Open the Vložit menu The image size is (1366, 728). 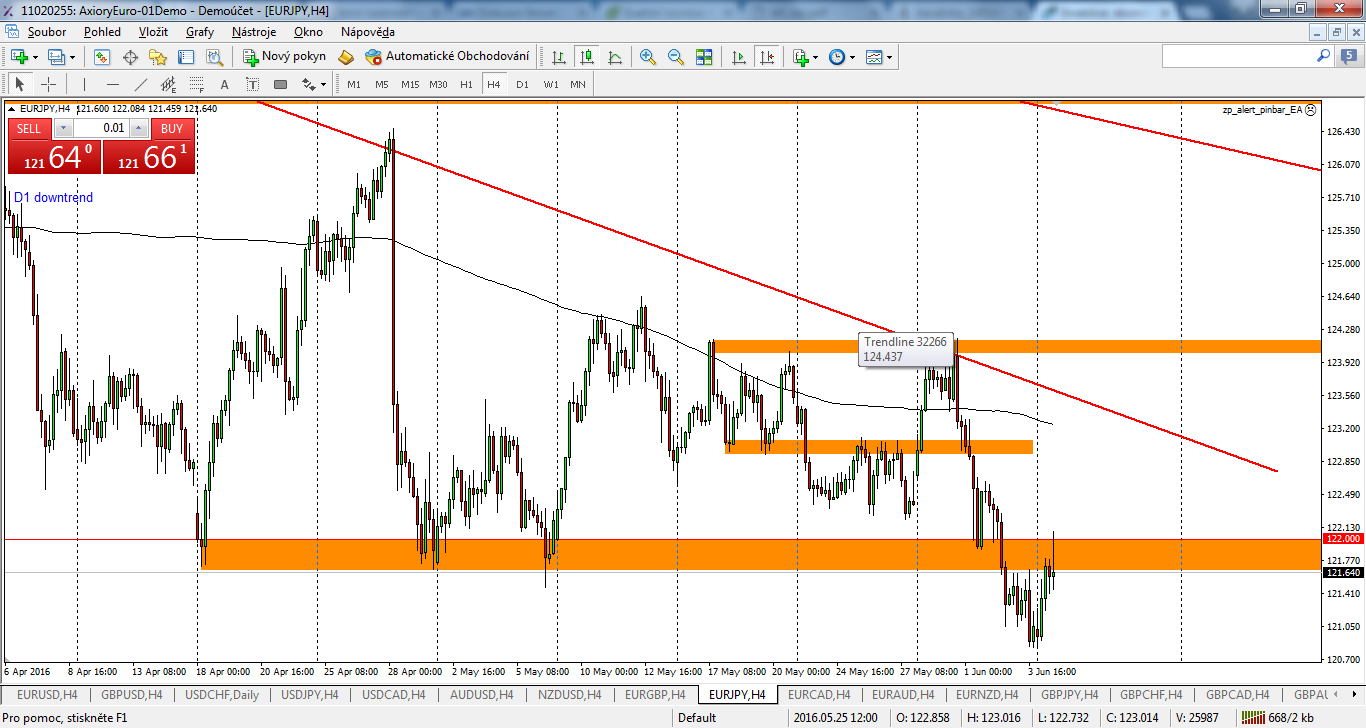(x=153, y=32)
